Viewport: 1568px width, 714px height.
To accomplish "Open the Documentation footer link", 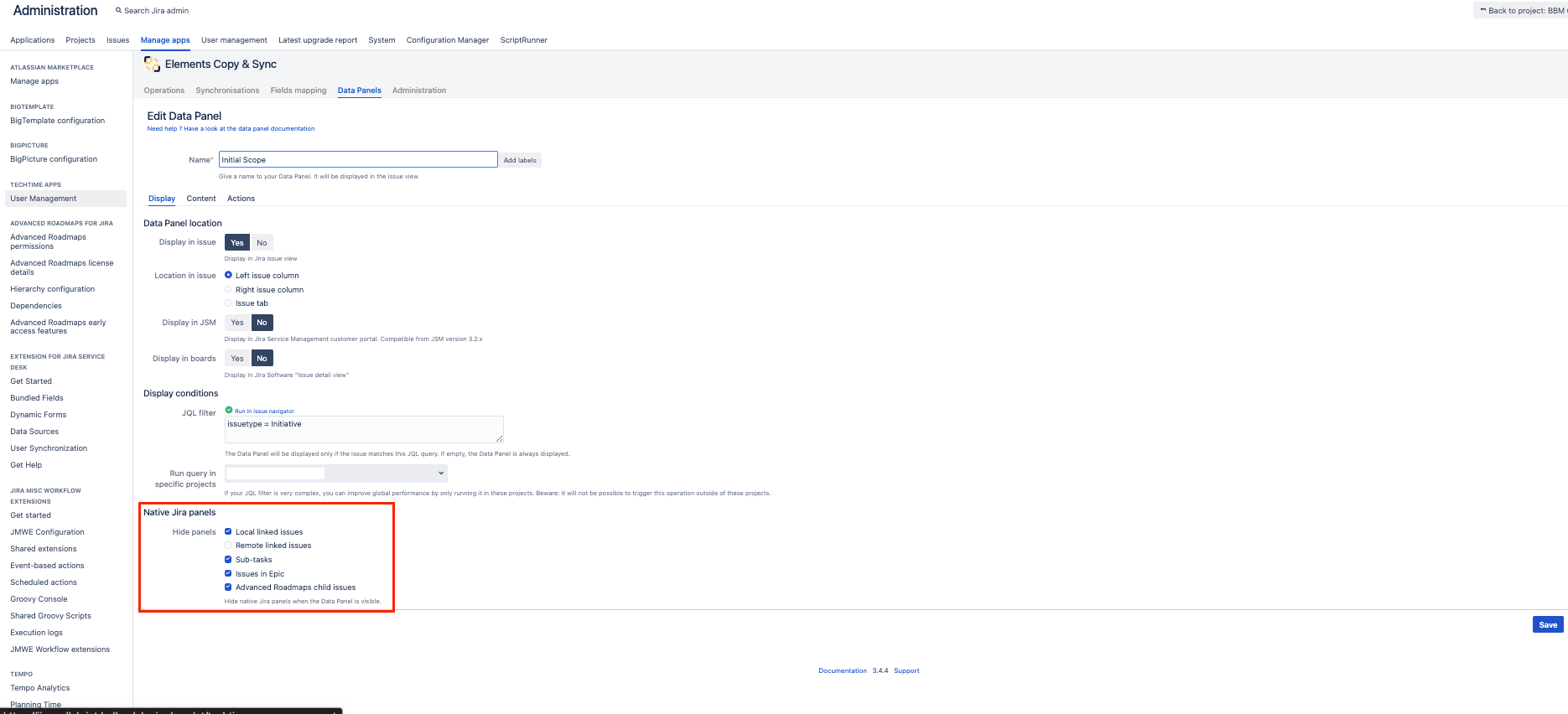I will coord(843,670).
